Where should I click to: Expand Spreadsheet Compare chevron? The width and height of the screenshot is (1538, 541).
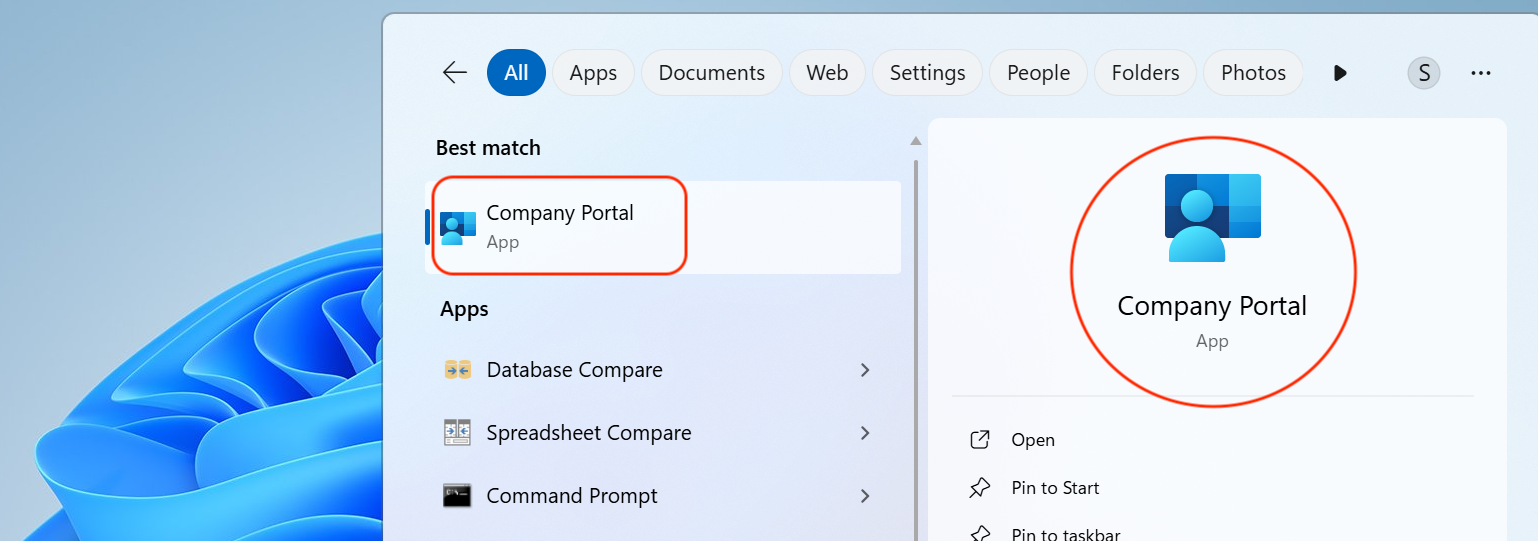pyautogui.click(x=865, y=433)
